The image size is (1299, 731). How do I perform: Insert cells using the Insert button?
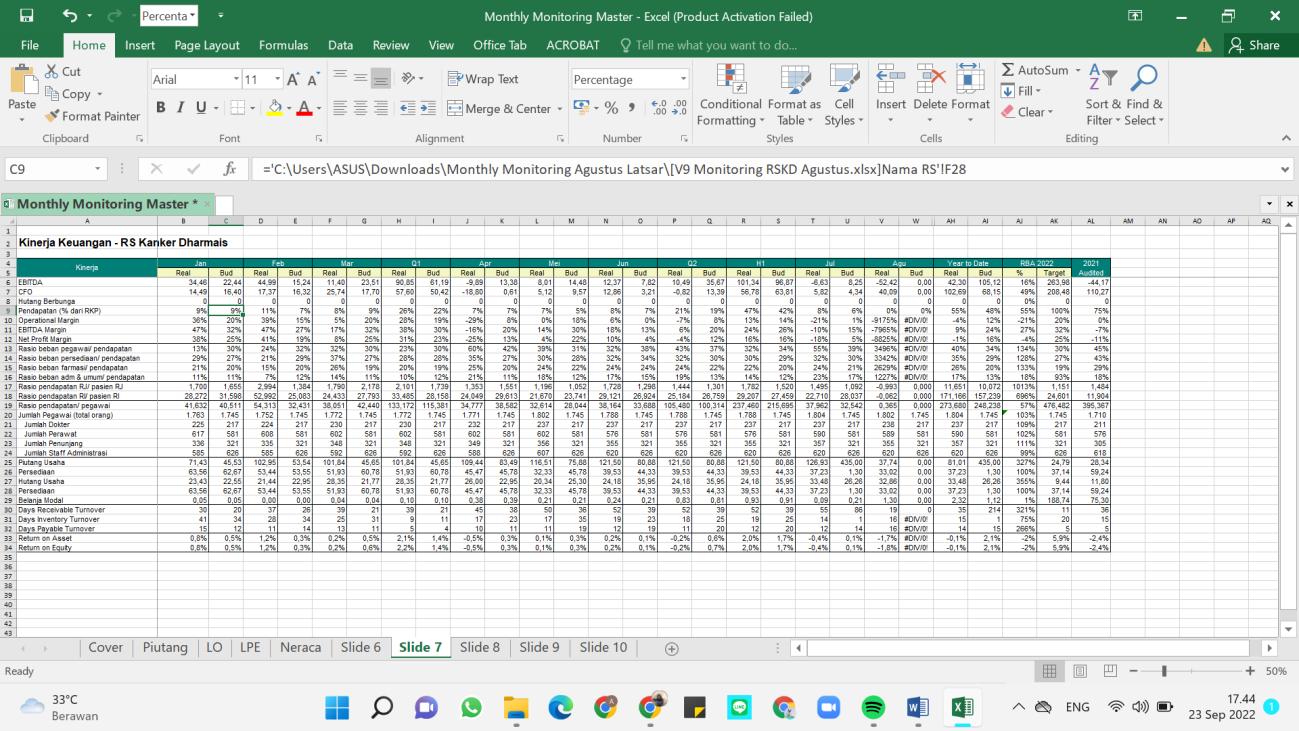891,95
